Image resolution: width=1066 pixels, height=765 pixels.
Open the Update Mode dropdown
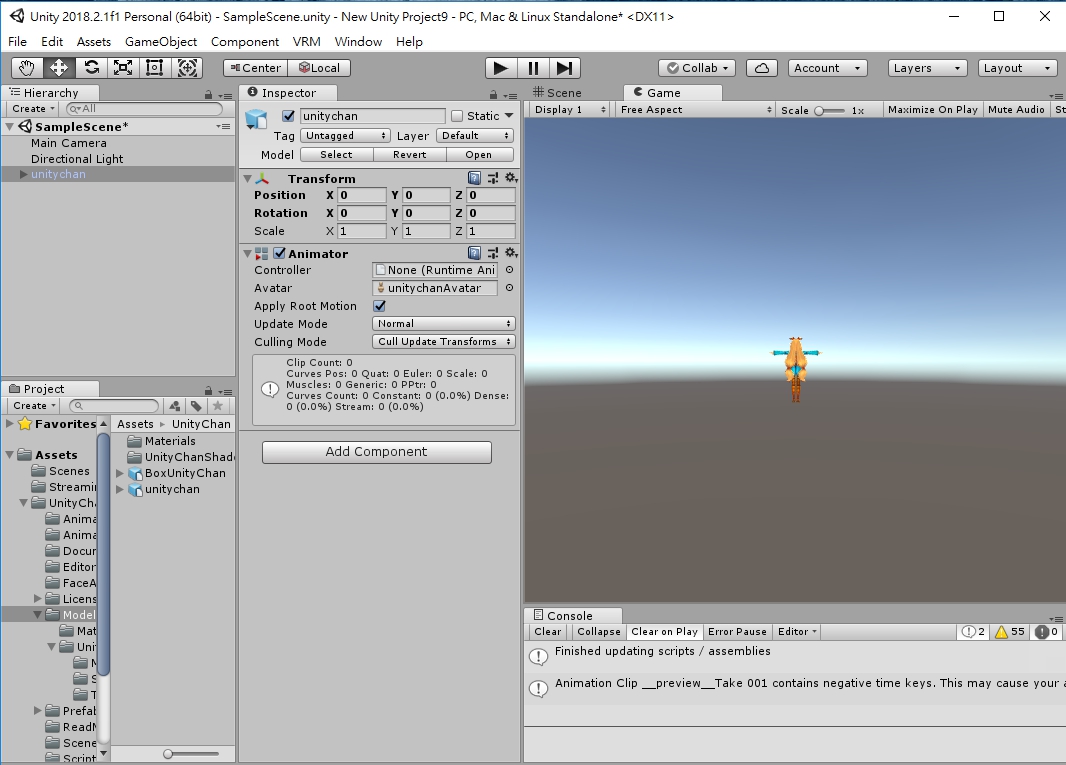(x=443, y=324)
